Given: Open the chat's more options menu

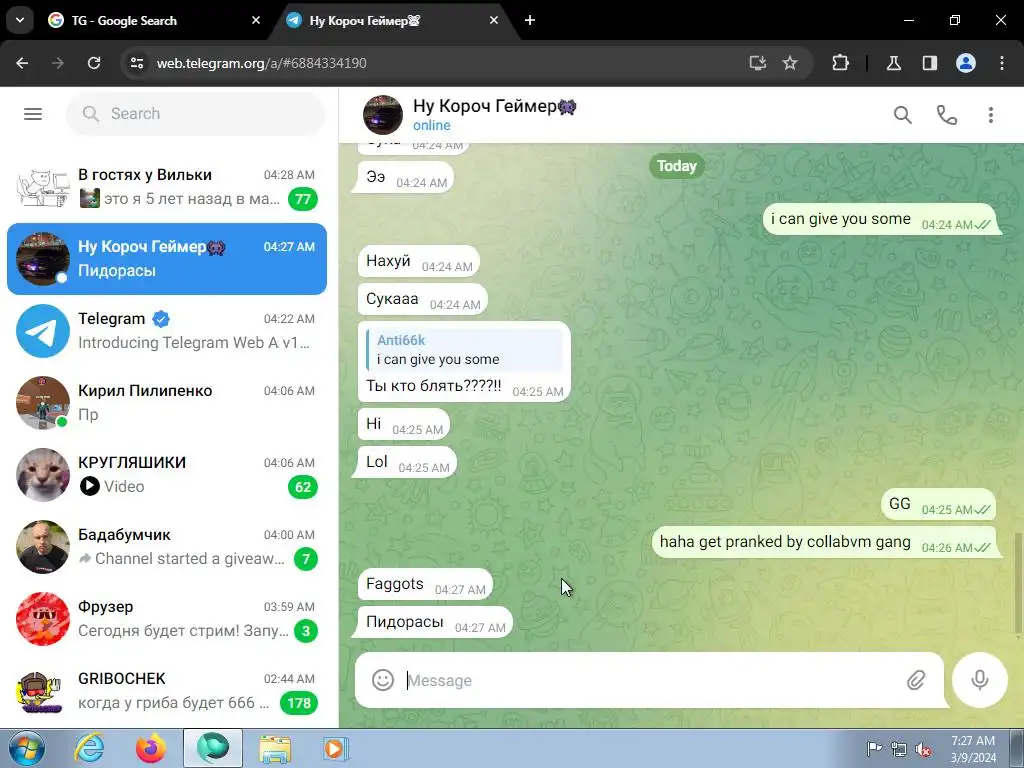Looking at the screenshot, I should pyautogui.click(x=991, y=115).
